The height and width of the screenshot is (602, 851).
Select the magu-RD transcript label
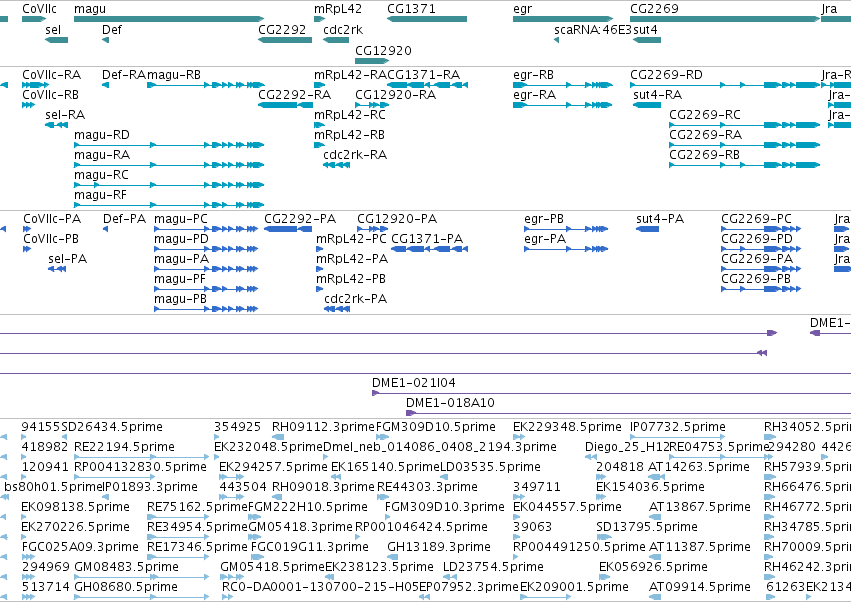click(102, 135)
